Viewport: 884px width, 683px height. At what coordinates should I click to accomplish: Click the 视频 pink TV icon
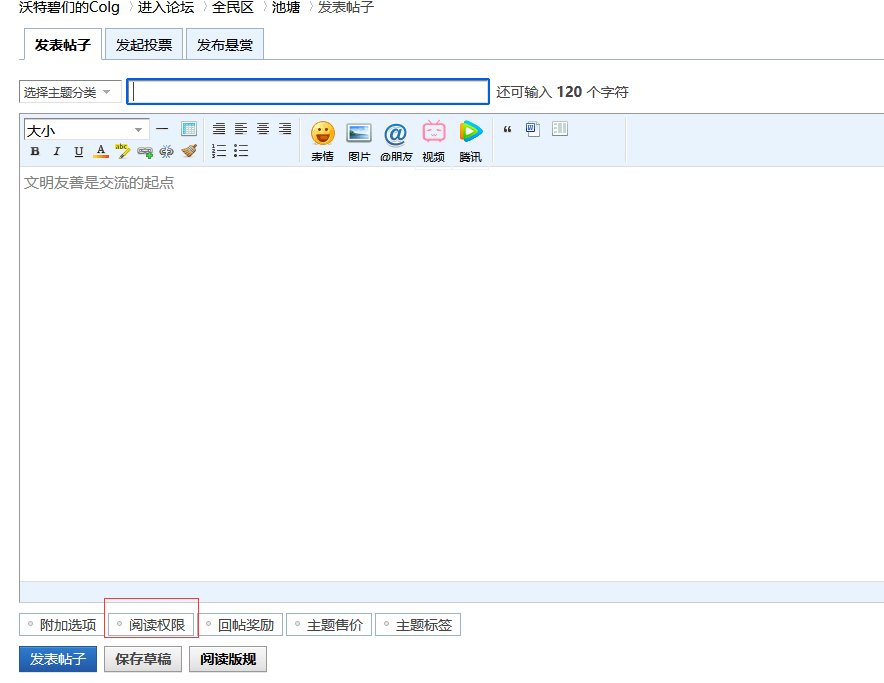(x=434, y=141)
